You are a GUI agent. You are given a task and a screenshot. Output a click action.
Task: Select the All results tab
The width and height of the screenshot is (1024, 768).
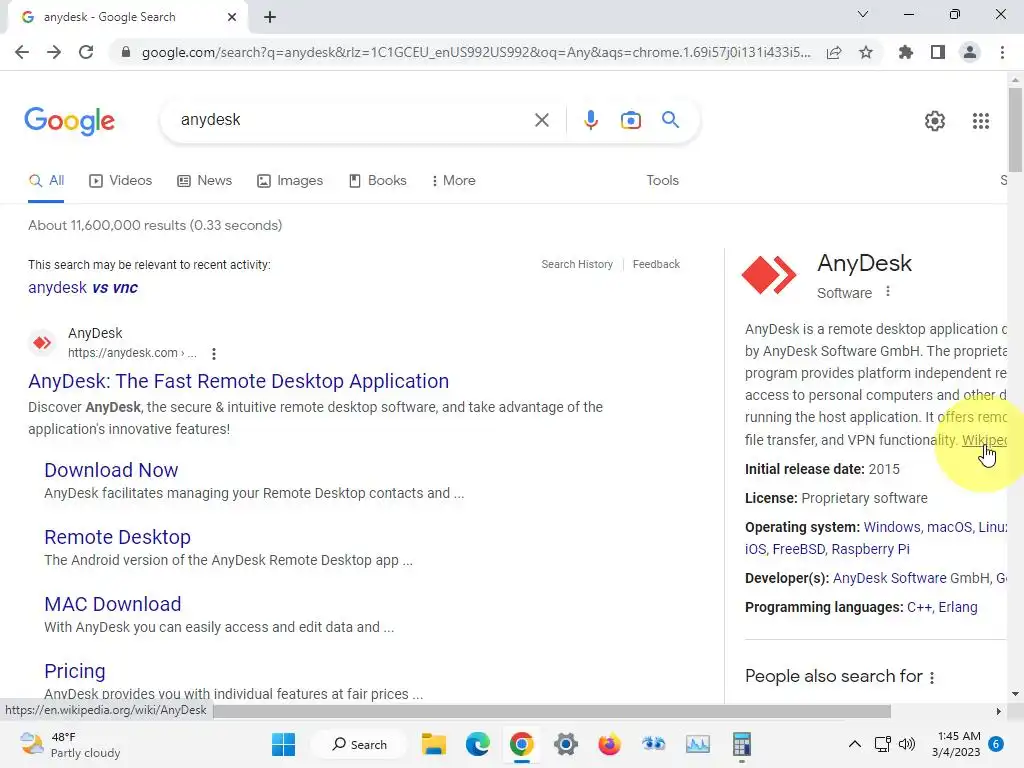pos(46,181)
